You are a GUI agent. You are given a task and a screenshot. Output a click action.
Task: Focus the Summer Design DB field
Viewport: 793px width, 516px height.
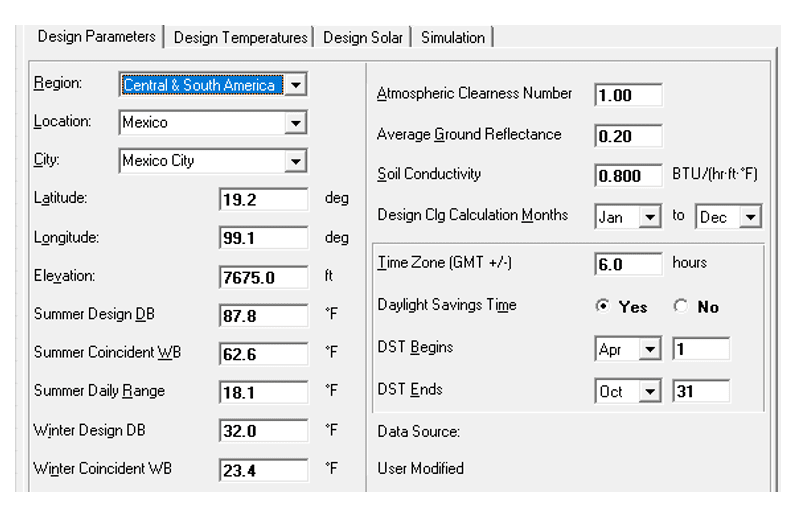263,316
